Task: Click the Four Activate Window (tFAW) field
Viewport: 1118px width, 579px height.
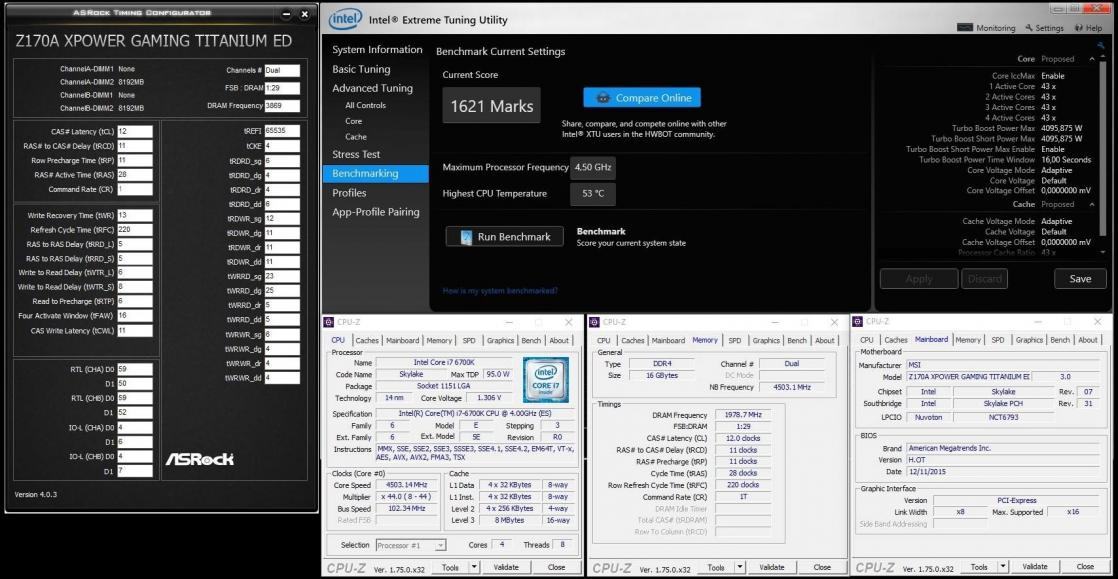Action: (135, 316)
